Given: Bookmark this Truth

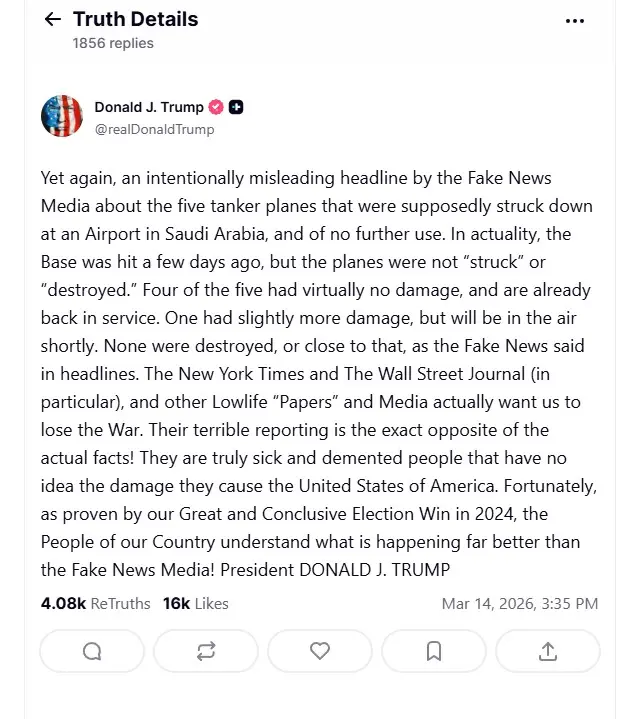Looking at the screenshot, I should (x=434, y=651).
